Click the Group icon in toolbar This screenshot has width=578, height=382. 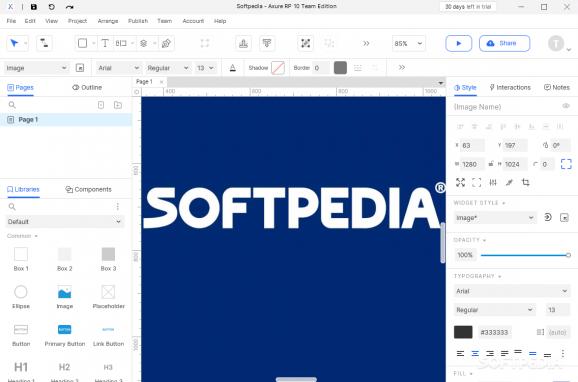(305, 43)
